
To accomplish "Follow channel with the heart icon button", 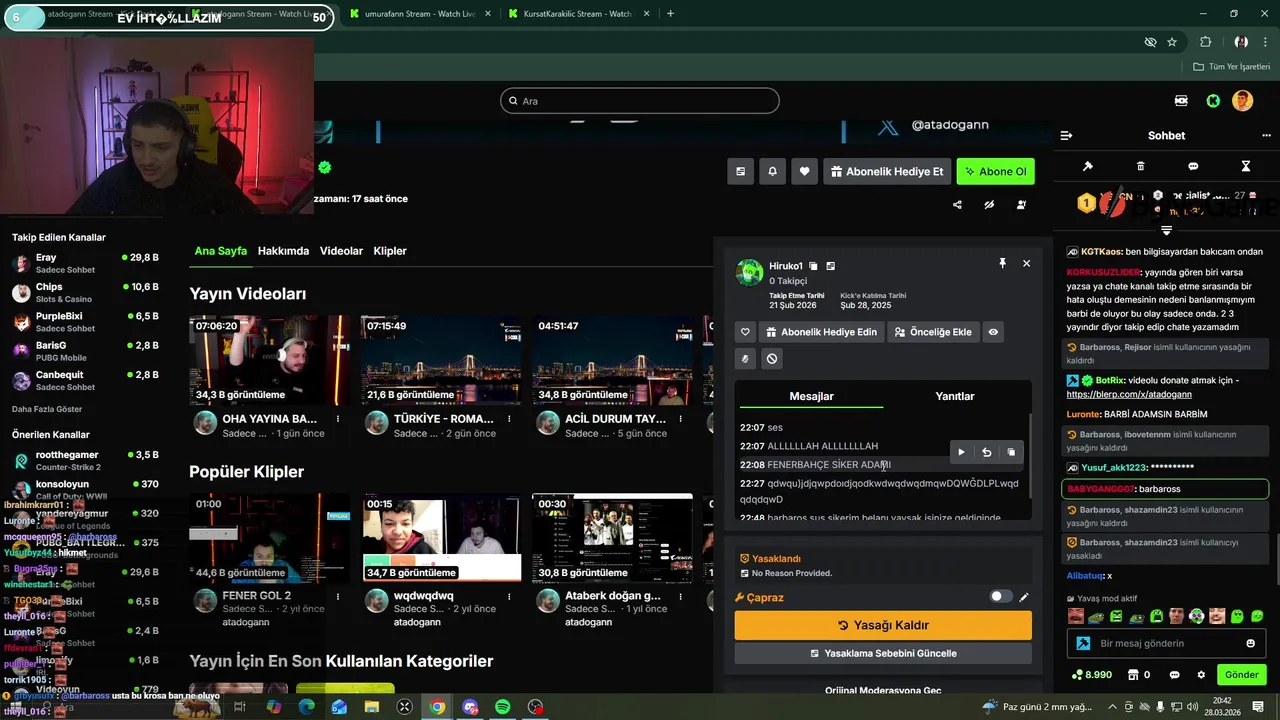I will click(804, 171).
